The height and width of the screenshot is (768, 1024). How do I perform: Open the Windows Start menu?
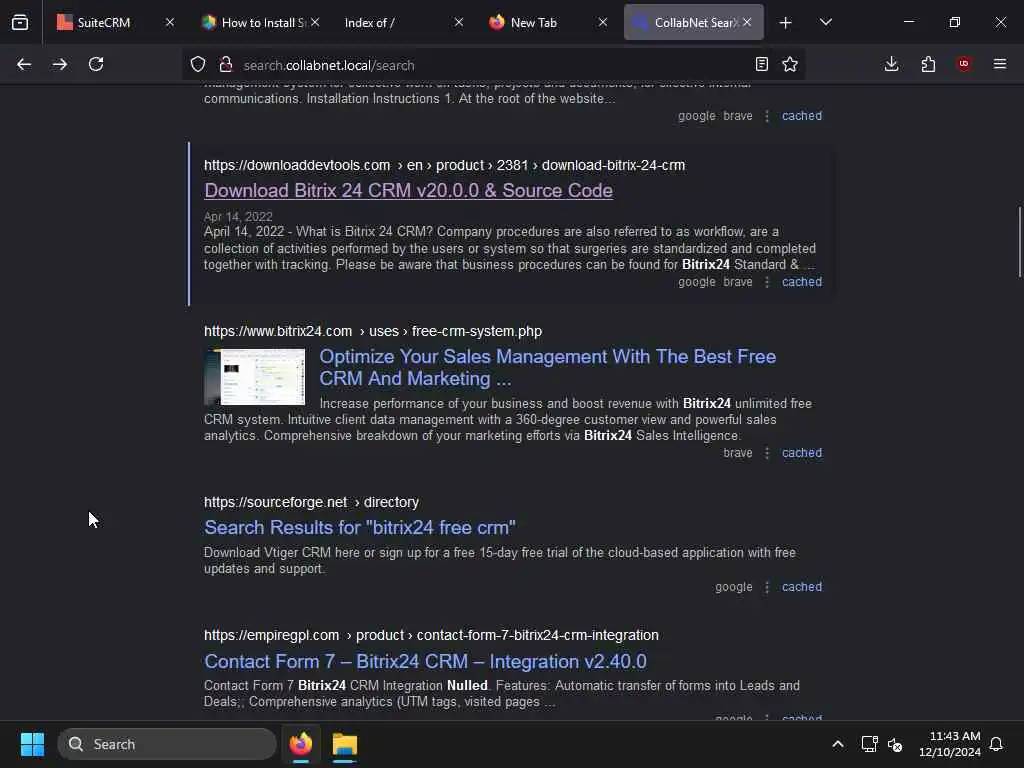click(x=32, y=744)
